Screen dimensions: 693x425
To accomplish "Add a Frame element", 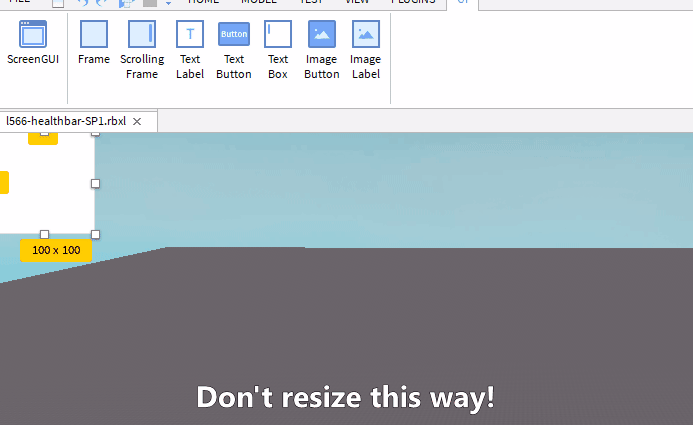I will (x=94, y=42).
